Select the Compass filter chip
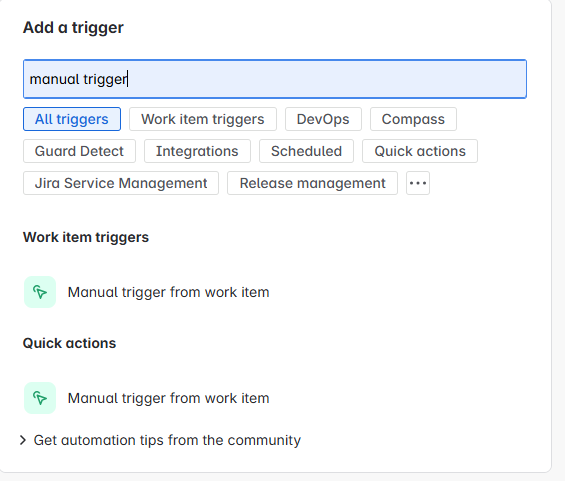 click(413, 119)
